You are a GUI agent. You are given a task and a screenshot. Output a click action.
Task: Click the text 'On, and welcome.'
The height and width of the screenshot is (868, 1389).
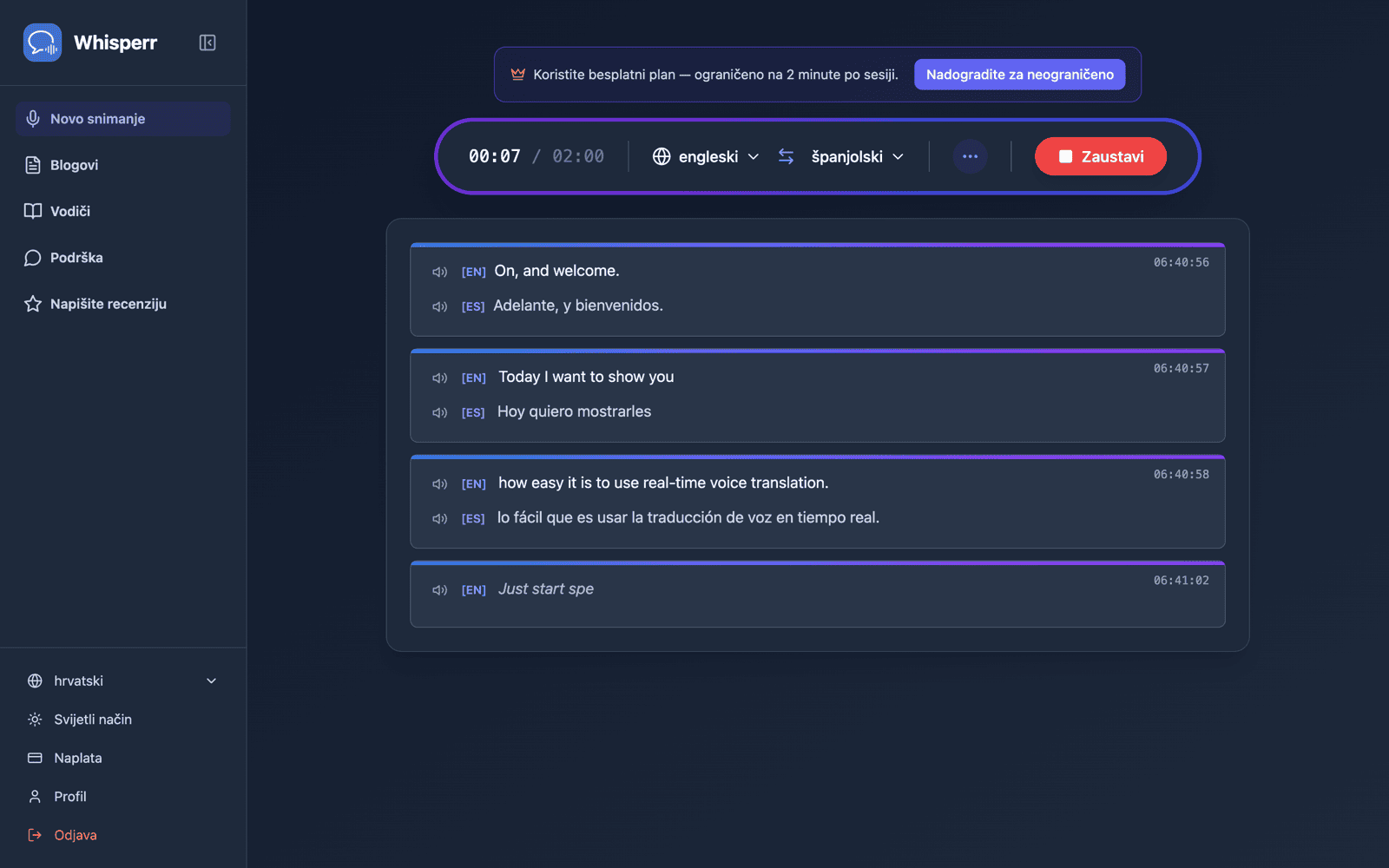click(x=556, y=271)
